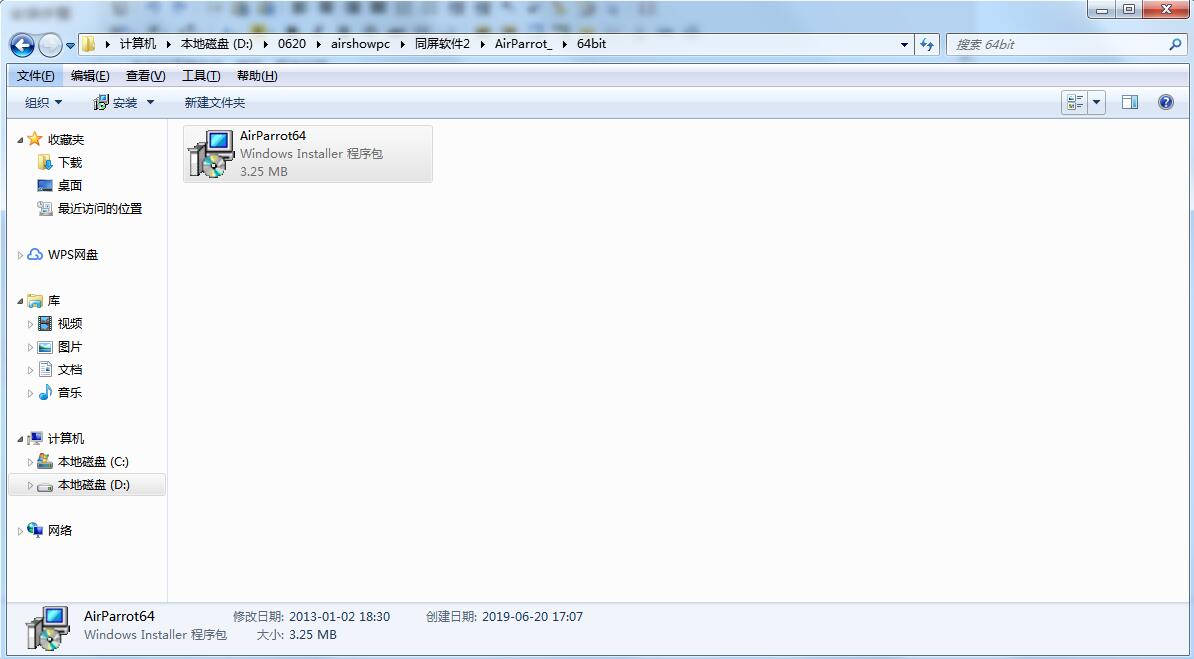This screenshot has height=659, width=1194.
Task: Open the address bar history dropdown
Action: (905, 44)
